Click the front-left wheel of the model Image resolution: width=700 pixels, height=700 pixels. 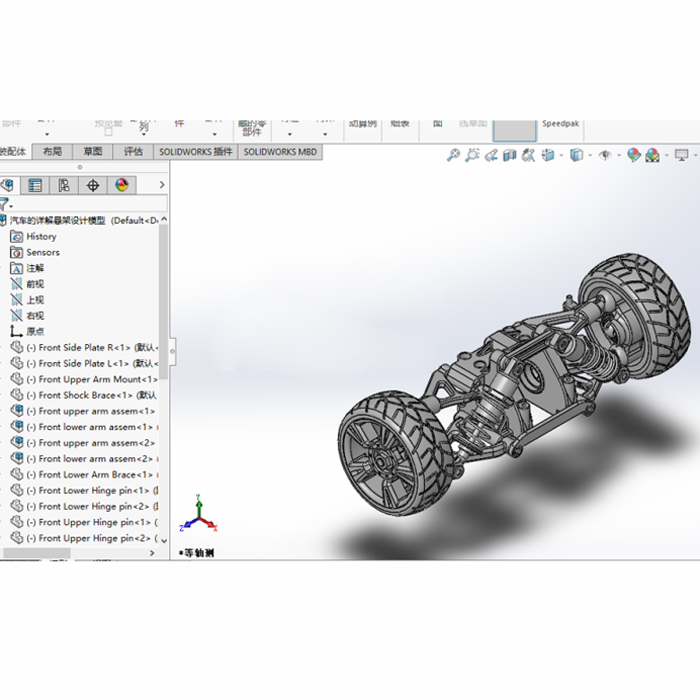coord(396,453)
